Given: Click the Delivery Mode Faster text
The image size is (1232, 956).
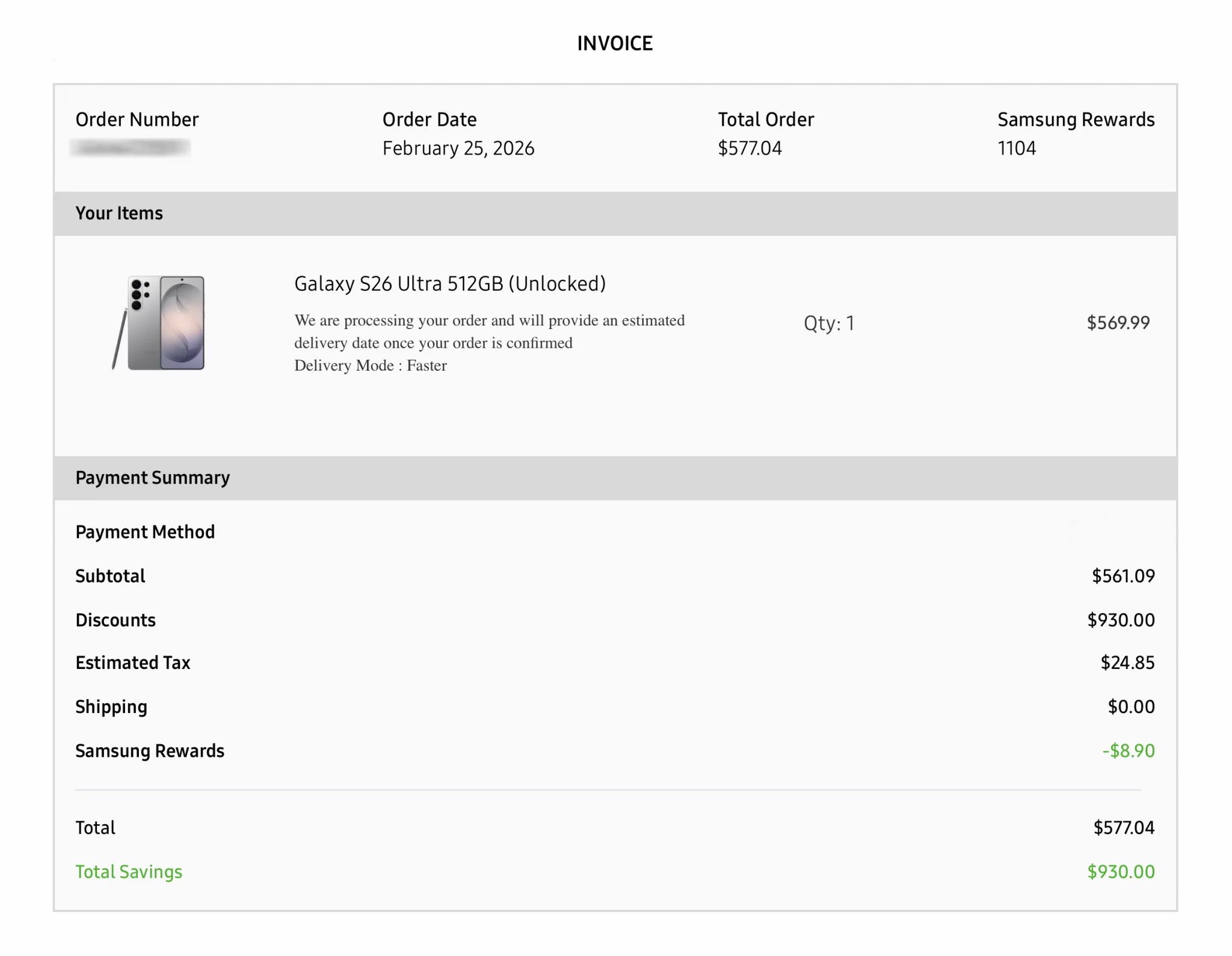Looking at the screenshot, I should point(370,366).
